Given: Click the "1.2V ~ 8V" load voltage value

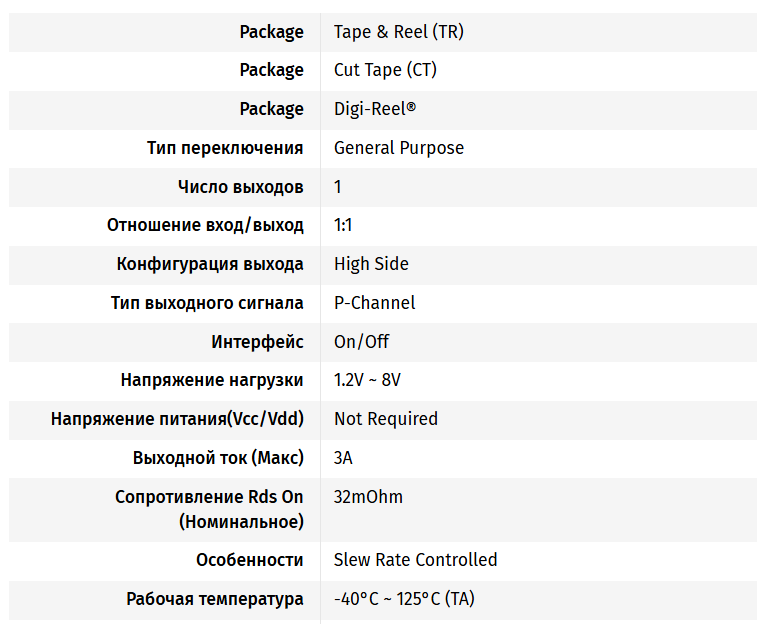Looking at the screenshot, I should tap(367, 380).
